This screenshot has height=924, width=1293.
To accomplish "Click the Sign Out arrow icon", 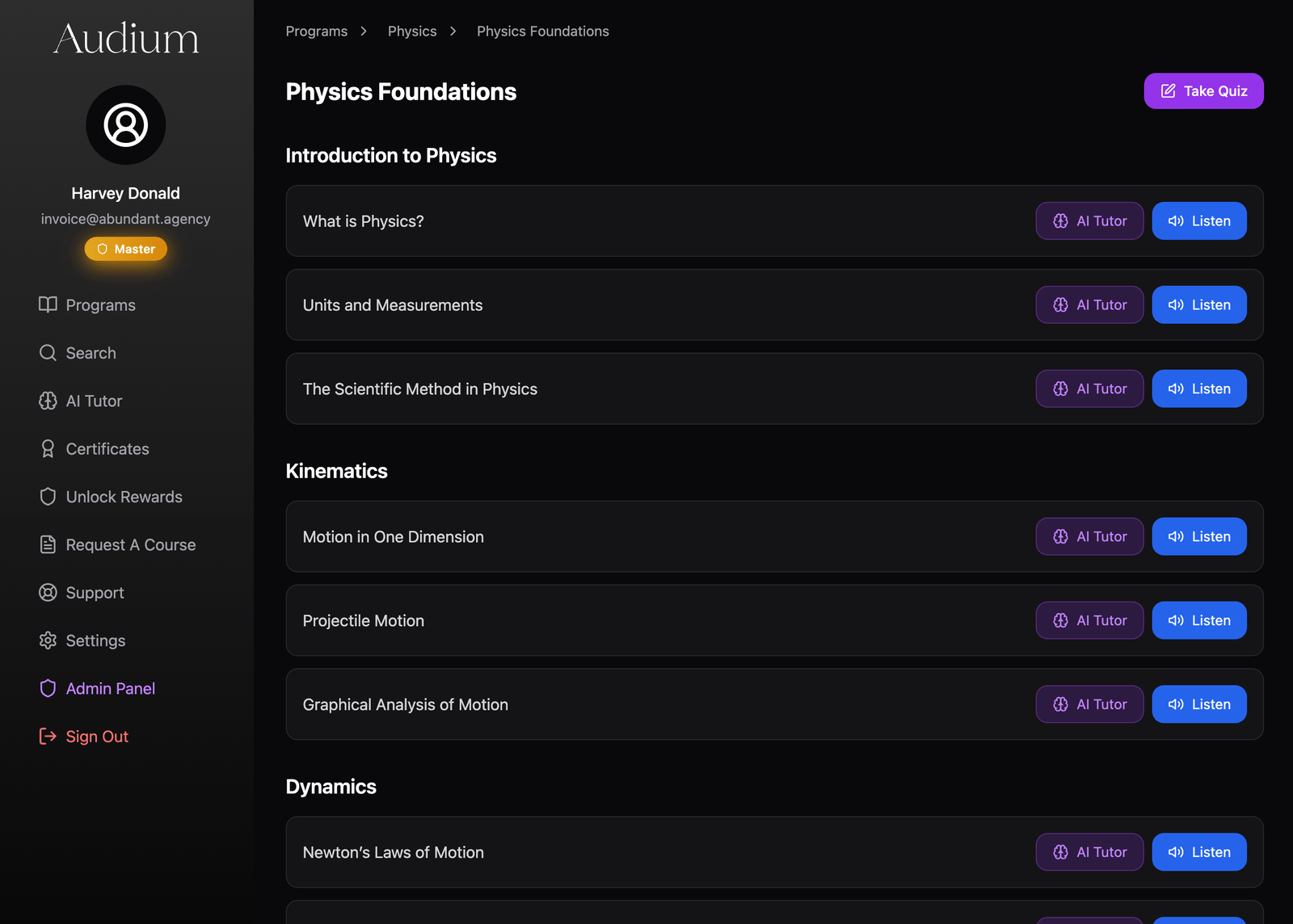I will [48, 737].
